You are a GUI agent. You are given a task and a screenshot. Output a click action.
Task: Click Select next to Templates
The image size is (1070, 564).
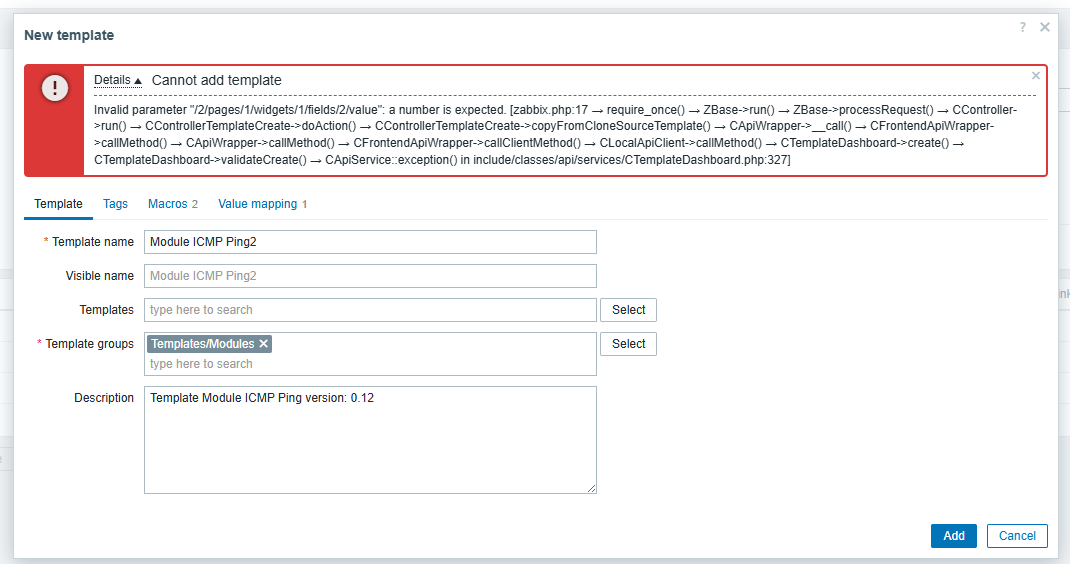tap(628, 310)
